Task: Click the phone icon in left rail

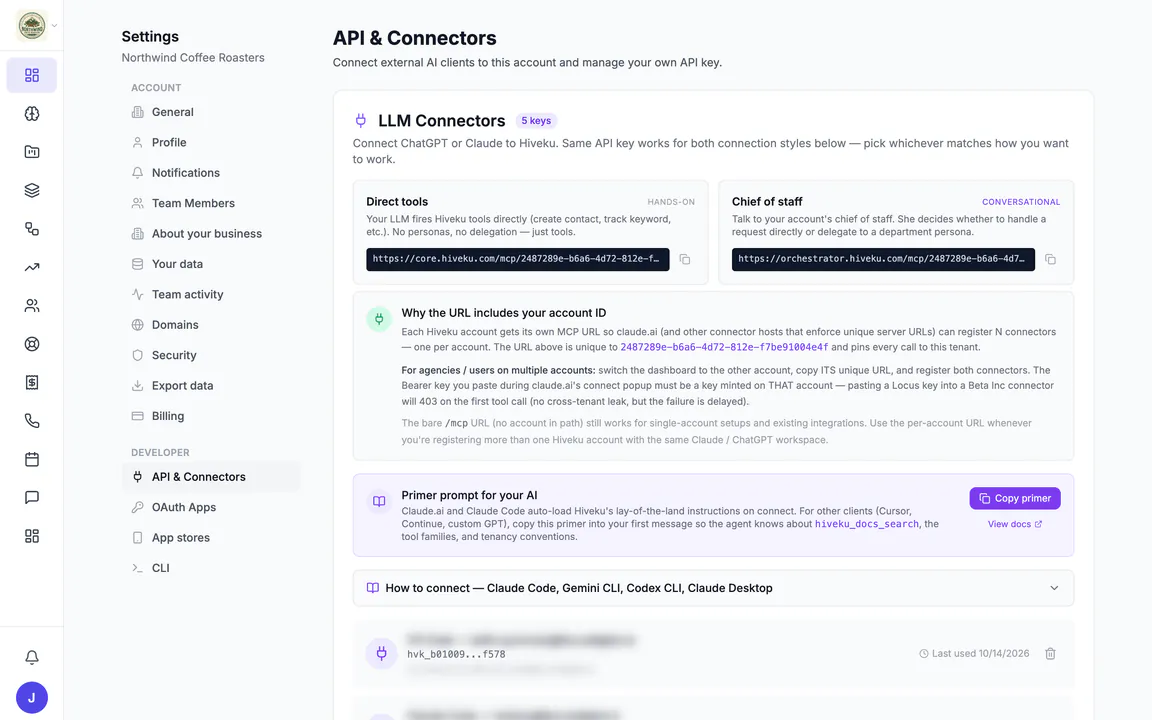Action: click(x=32, y=421)
